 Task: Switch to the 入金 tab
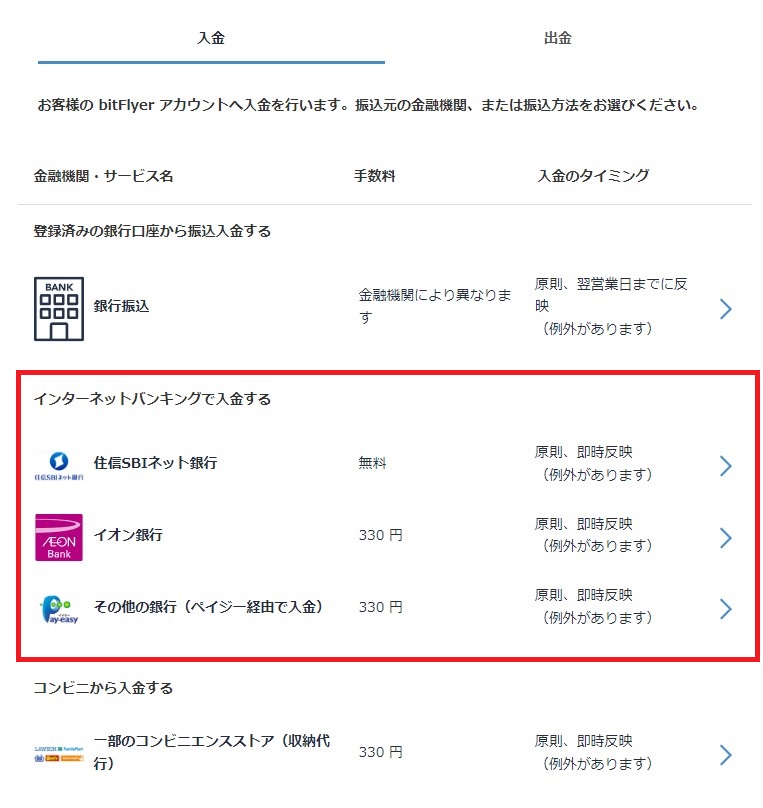click(x=211, y=38)
